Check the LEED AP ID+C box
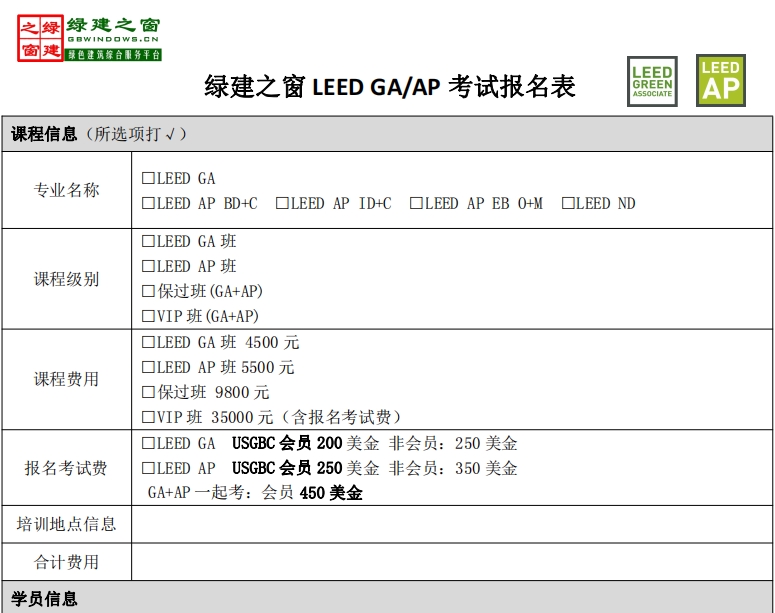 (282, 203)
